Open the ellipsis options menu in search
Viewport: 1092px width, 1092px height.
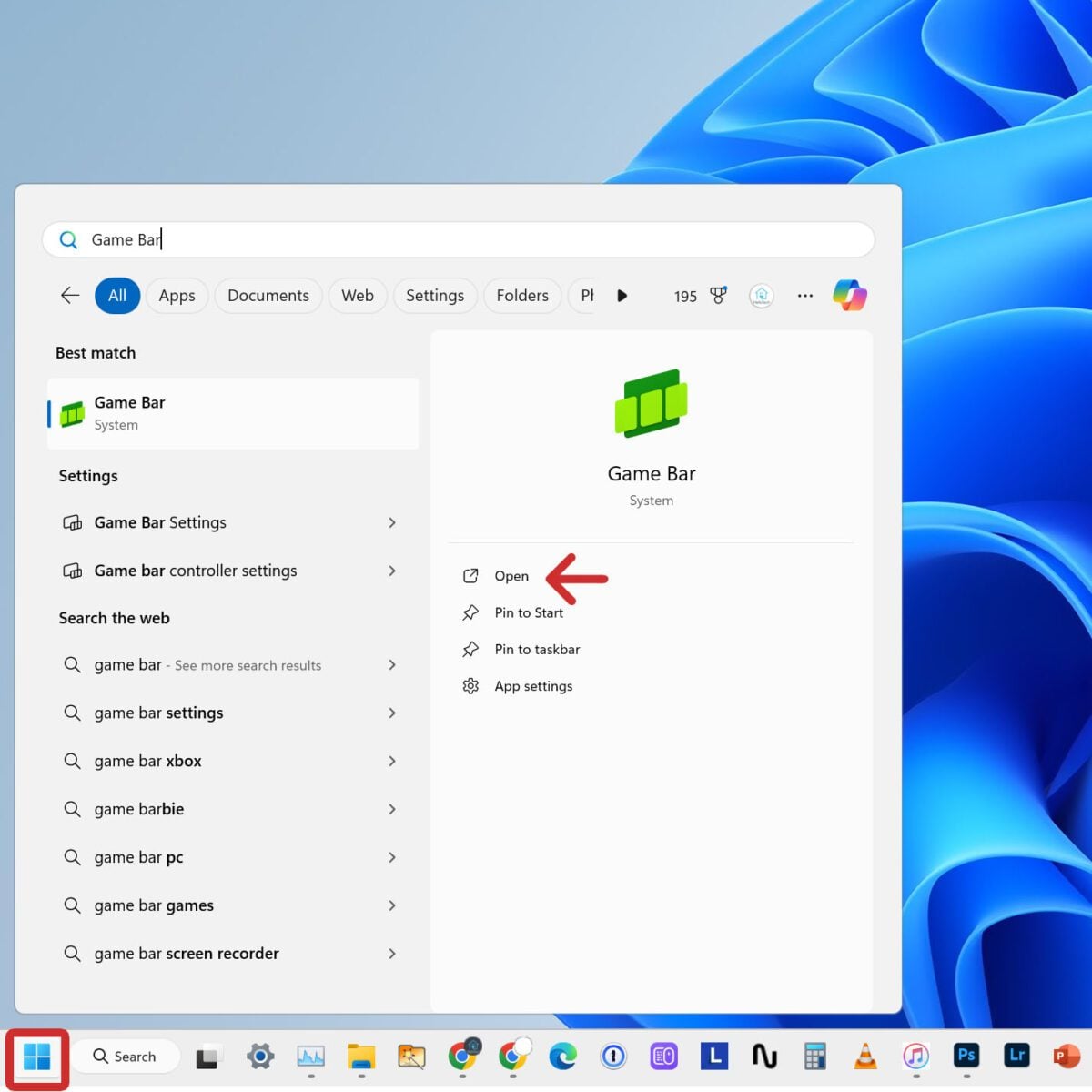804,295
